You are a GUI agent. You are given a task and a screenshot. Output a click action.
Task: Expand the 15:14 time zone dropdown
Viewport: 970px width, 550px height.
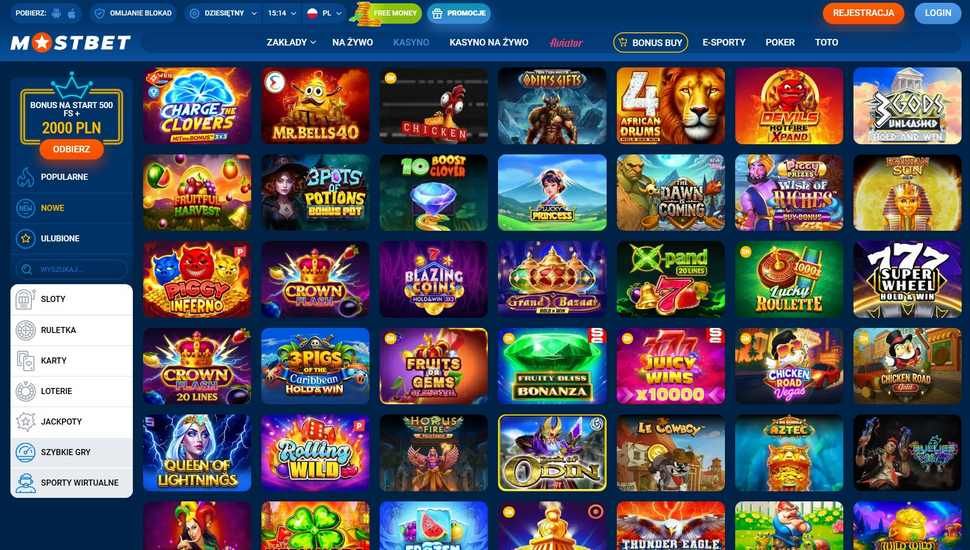pyautogui.click(x=282, y=13)
